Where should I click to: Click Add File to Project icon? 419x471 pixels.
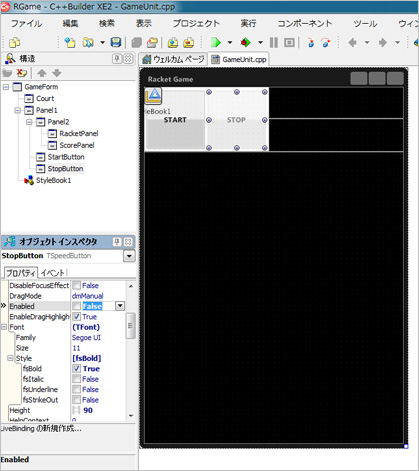coord(173,43)
